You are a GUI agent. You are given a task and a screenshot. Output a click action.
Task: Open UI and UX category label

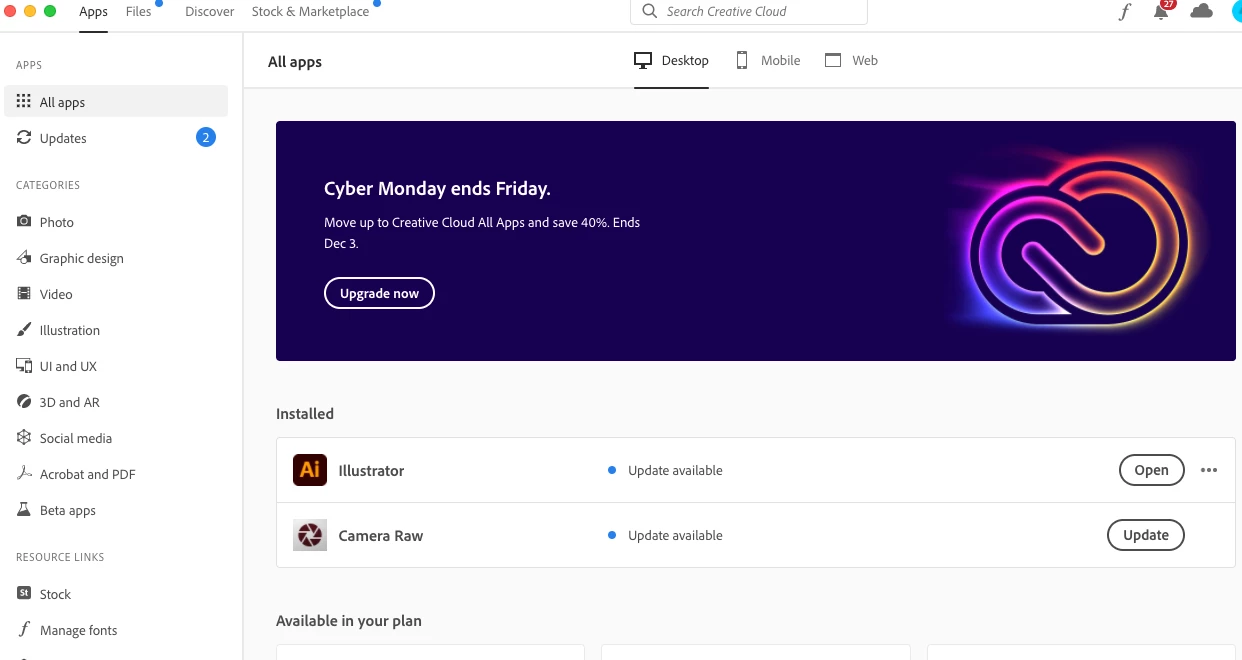coord(68,366)
